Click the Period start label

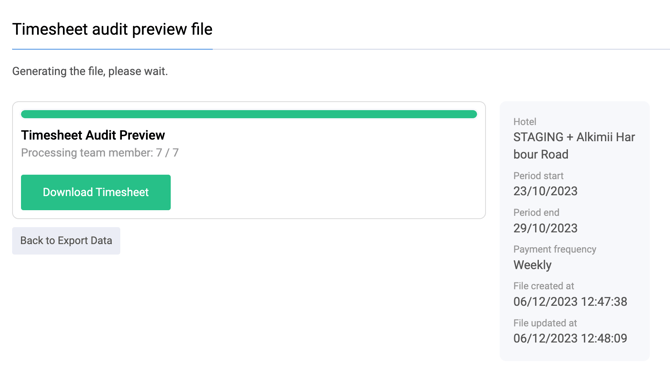click(538, 176)
